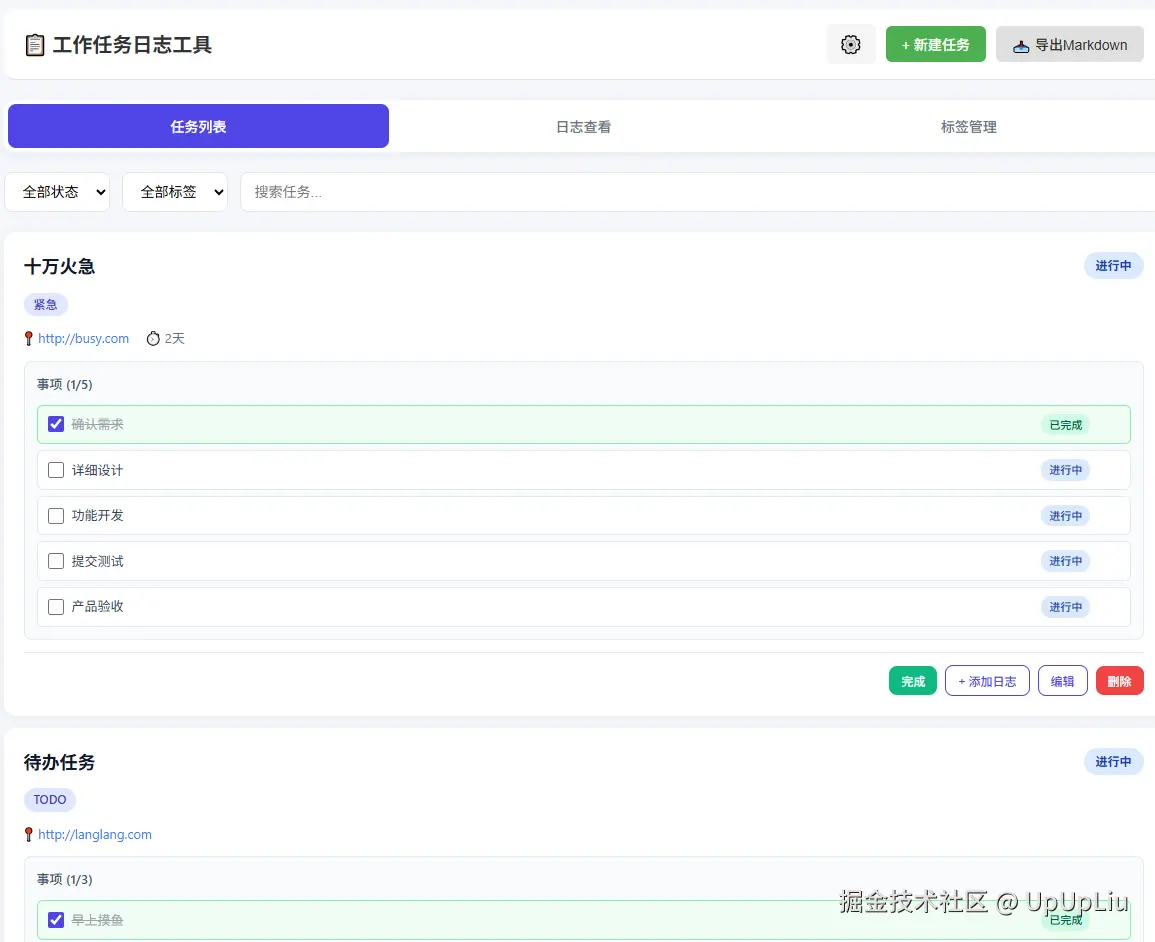Viewport: 1155px width, 942px height.
Task: Click the 进行中 status badge of 待办任务
Action: click(1113, 761)
